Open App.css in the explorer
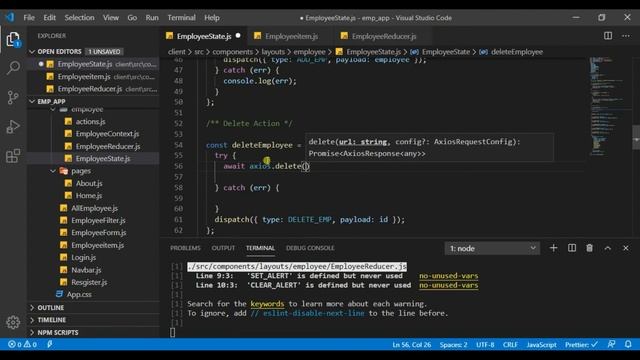 pos(79,294)
